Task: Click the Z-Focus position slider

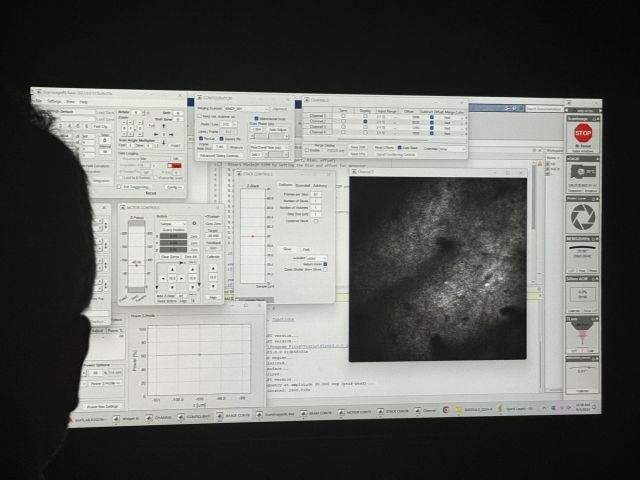Action: [x=137, y=263]
